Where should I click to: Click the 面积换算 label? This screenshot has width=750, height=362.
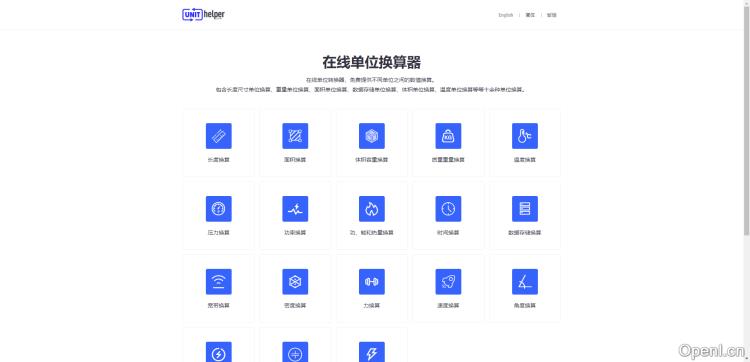pos(295,160)
